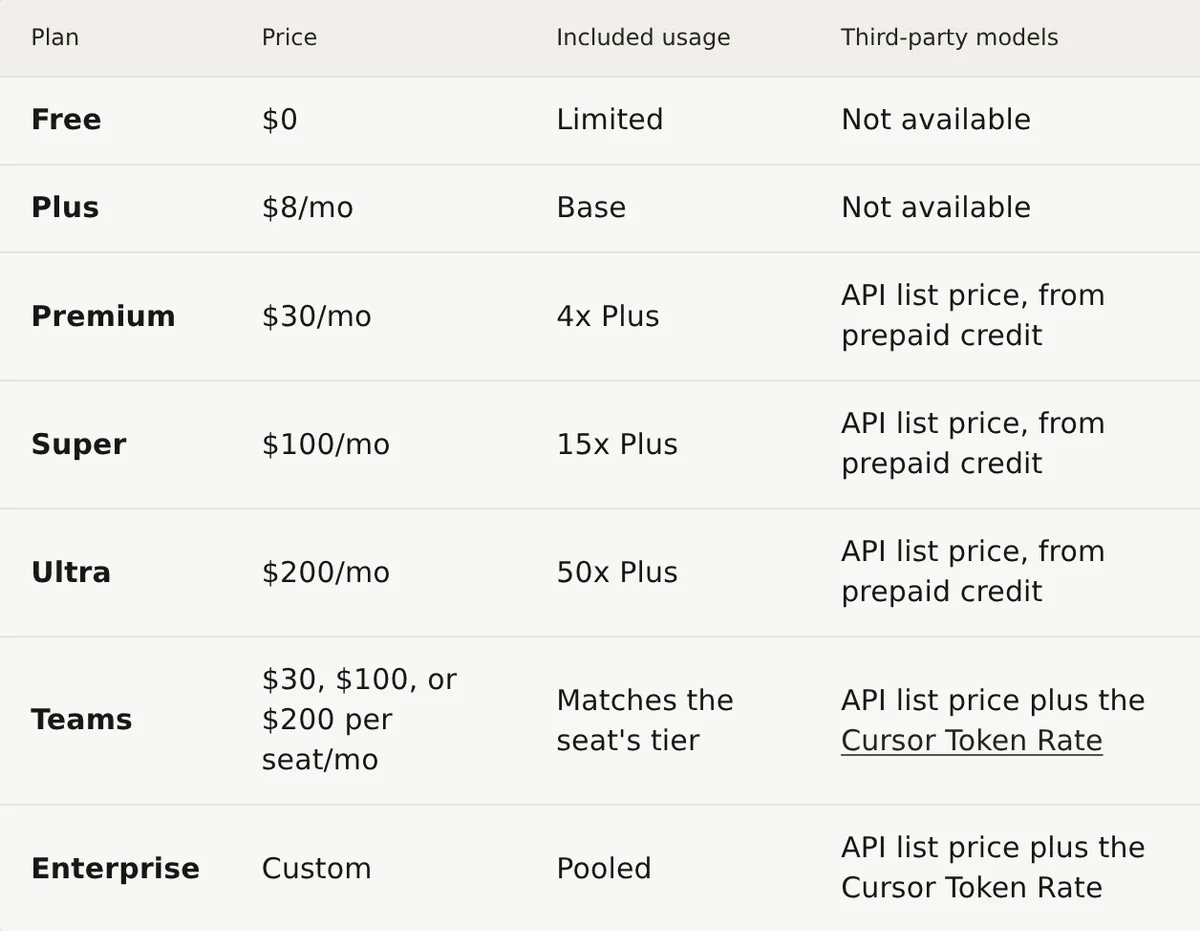Screen dimensions: 1200x931
Task: Select the Base usage cell
Action: 591,207
